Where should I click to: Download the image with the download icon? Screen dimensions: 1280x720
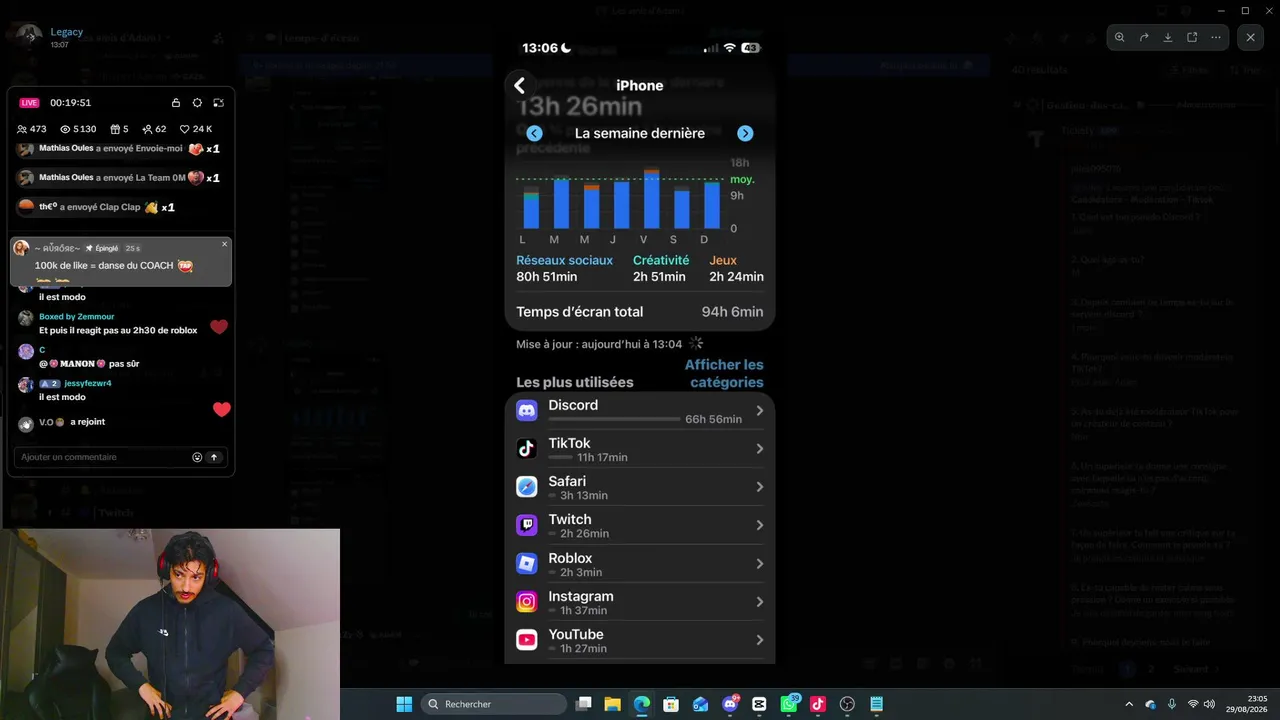coord(1168,37)
